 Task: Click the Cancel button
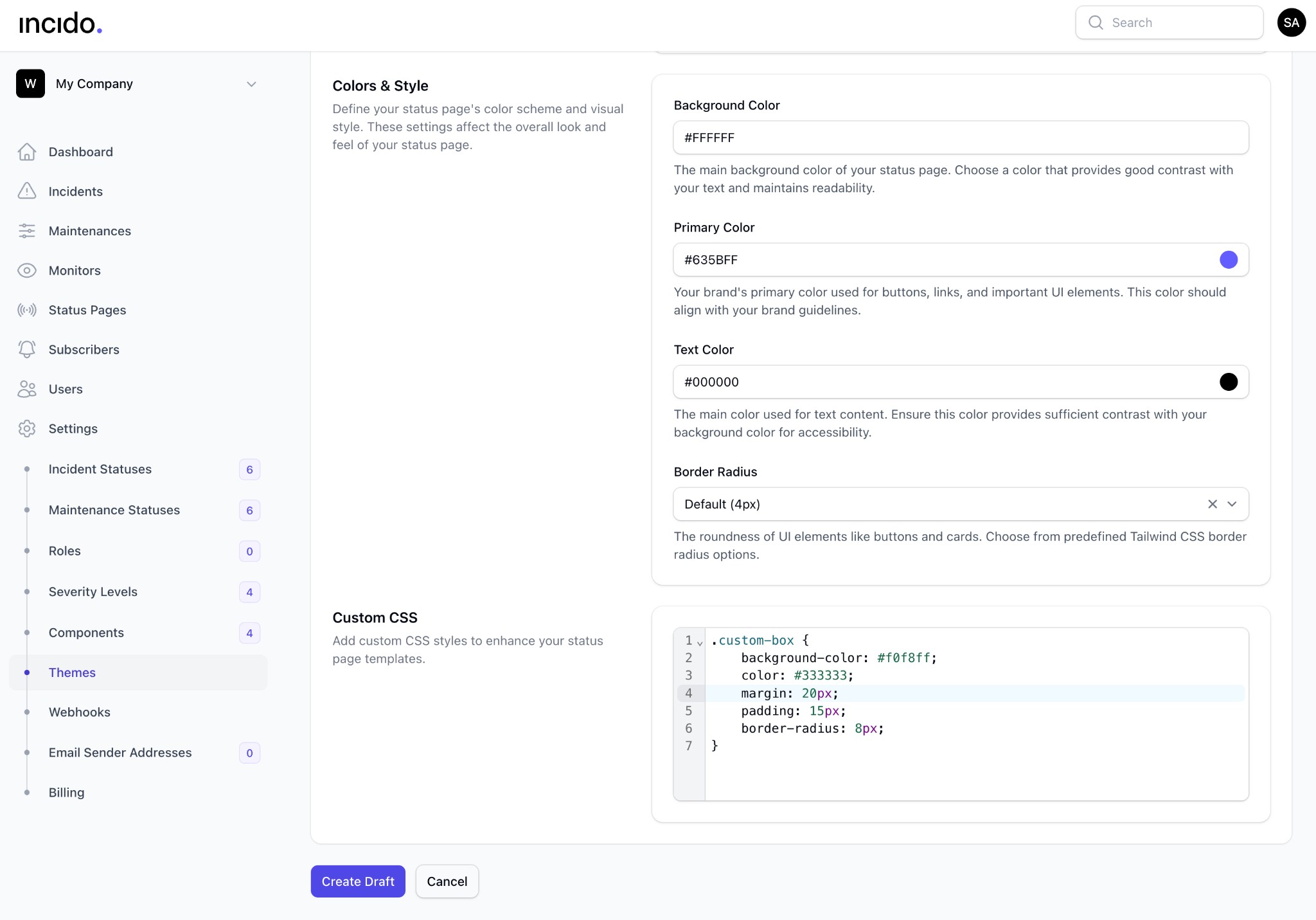click(x=447, y=881)
